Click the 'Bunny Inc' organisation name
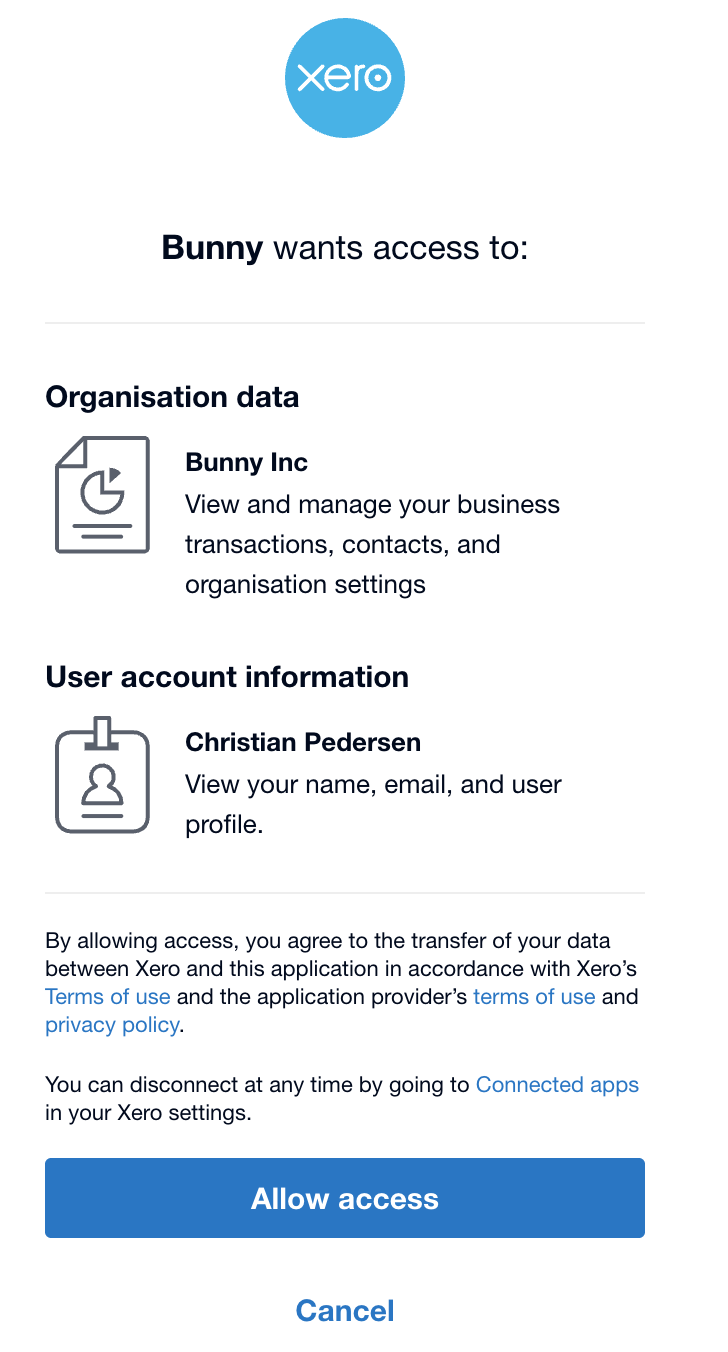 point(247,463)
